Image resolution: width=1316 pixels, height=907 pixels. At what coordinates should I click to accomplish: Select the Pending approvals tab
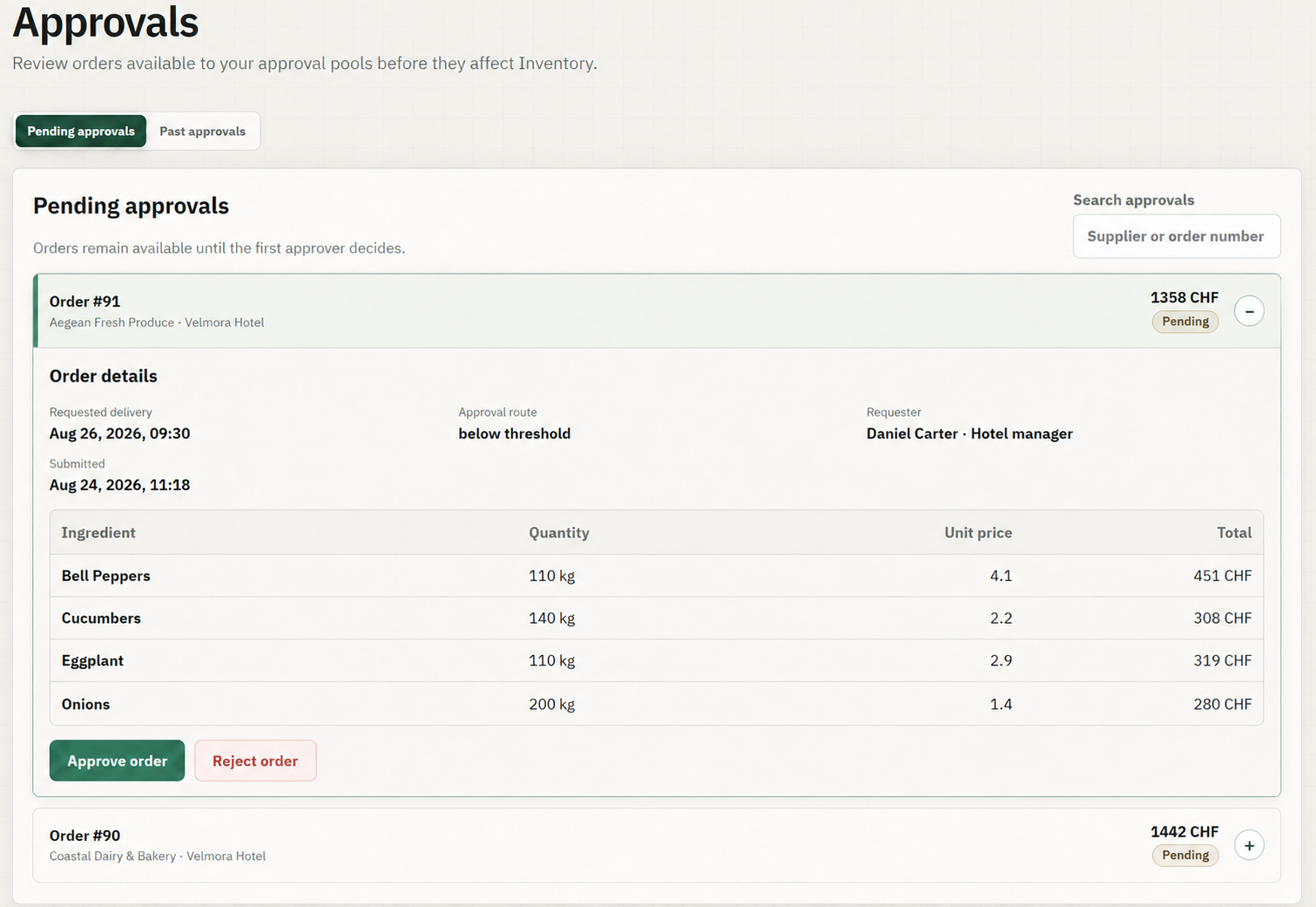point(81,132)
